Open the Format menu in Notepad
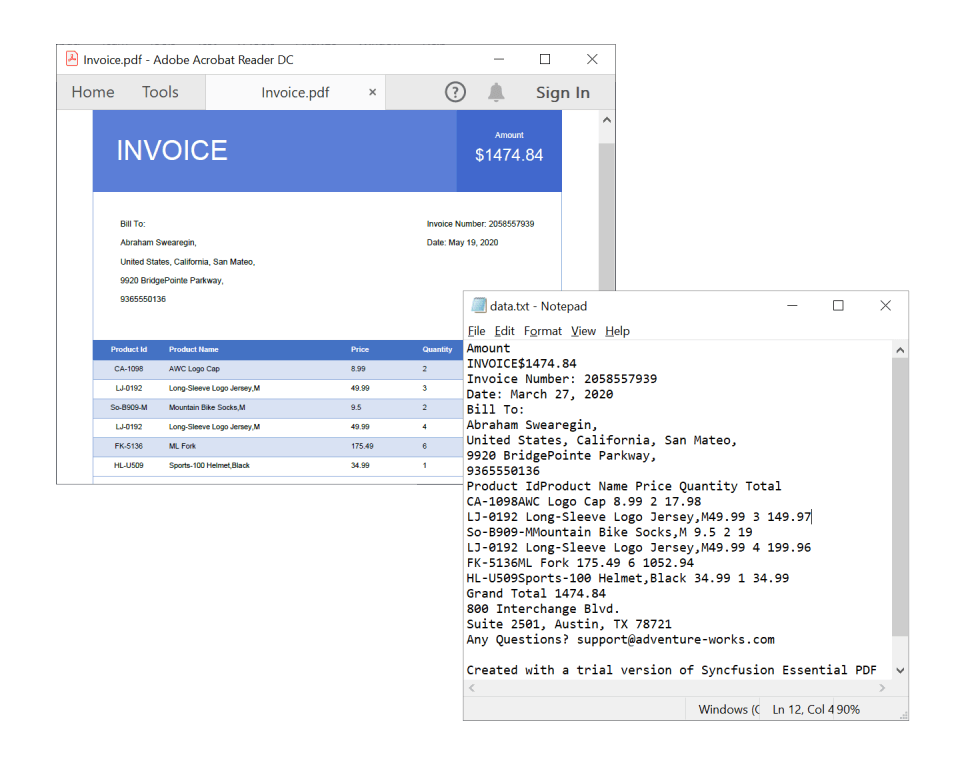 pyautogui.click(x=543, y=331)
